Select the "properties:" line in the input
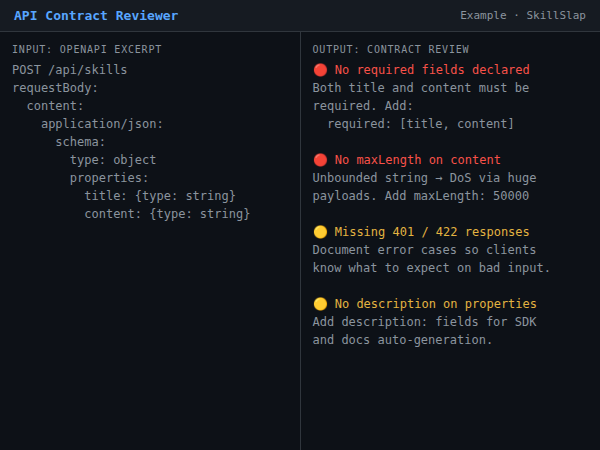The width and height of the screenshot is (600, 450). point(109,178)
